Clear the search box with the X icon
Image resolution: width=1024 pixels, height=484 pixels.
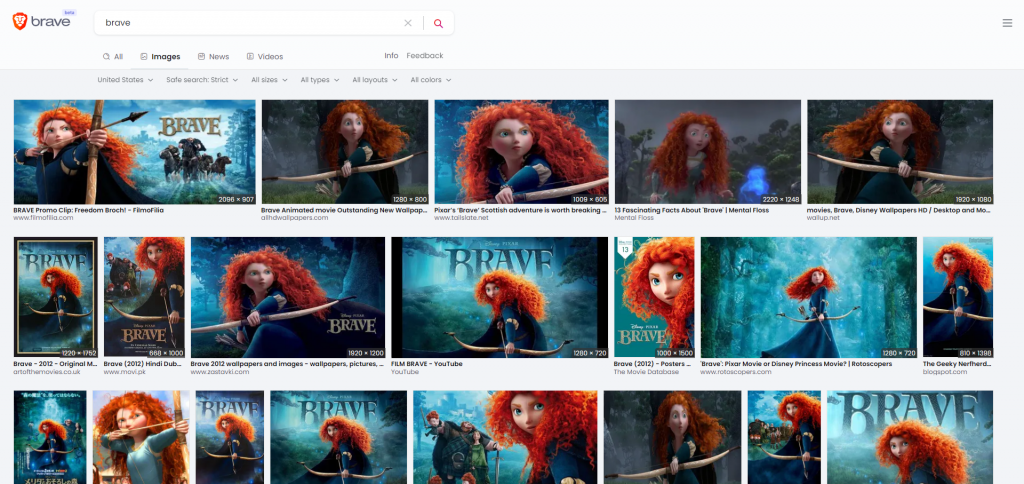tap(407, 23)
